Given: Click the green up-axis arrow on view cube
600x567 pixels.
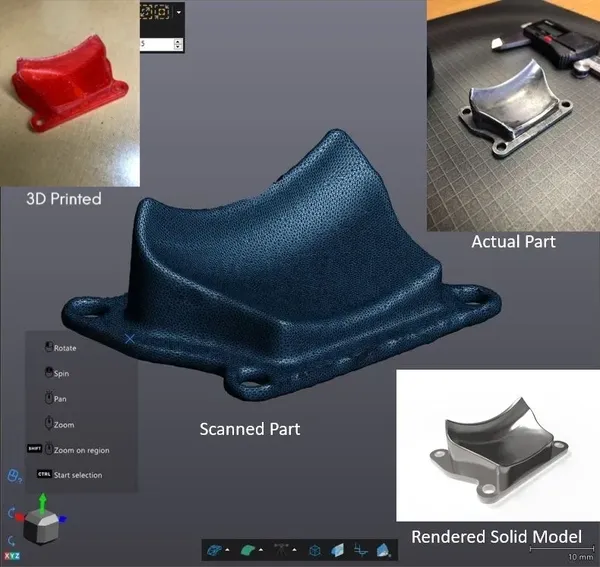Looking at the screenshot, I should (43, 503).
